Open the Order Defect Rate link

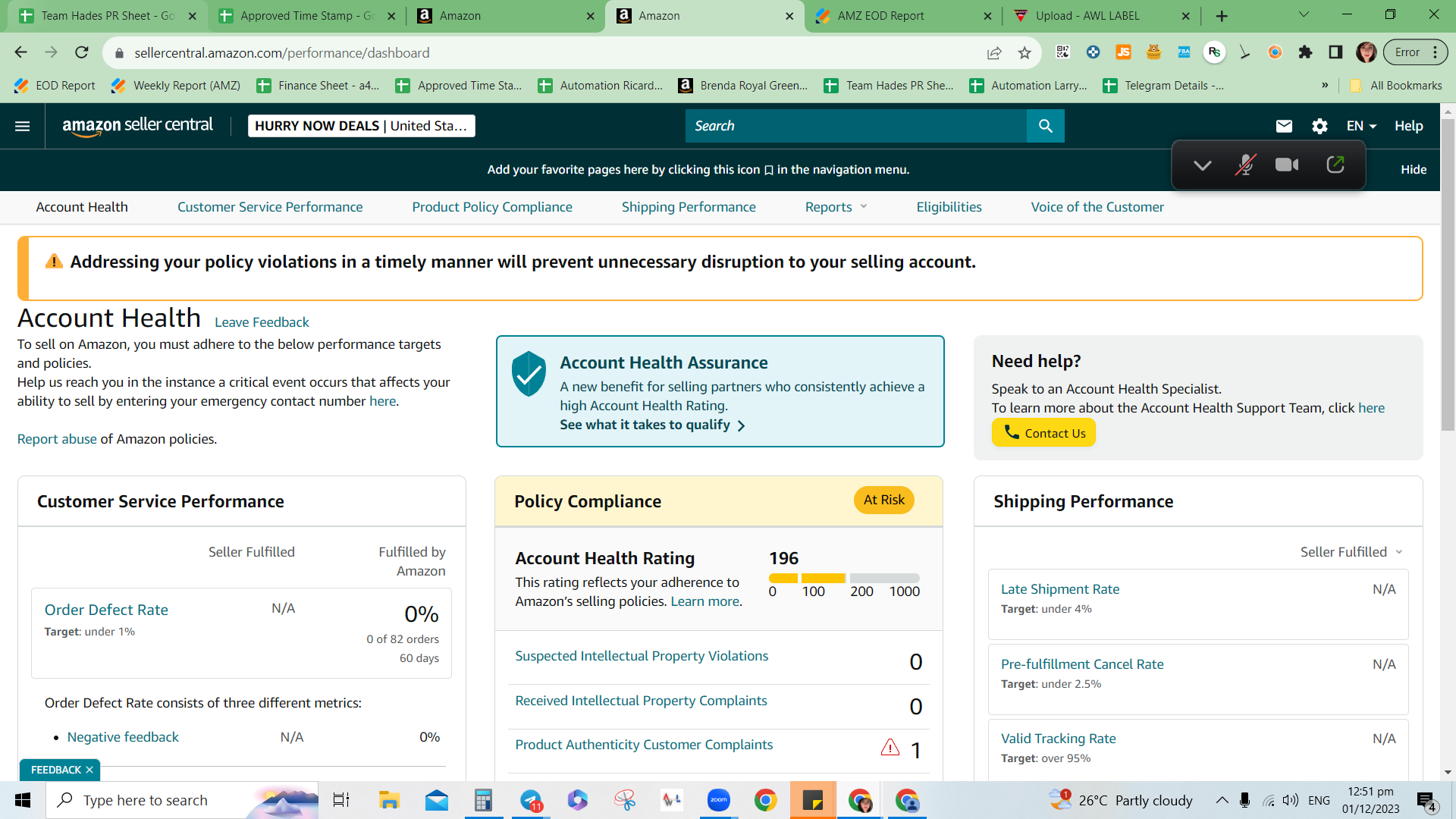(106, 610)
